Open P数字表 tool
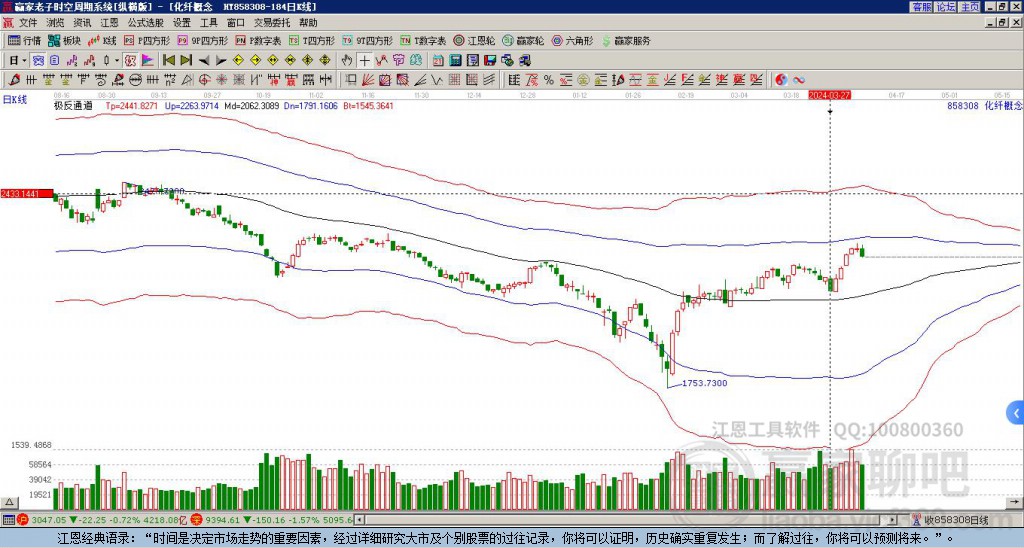This screenshot has height=548, width=1024. click(258, 40)
